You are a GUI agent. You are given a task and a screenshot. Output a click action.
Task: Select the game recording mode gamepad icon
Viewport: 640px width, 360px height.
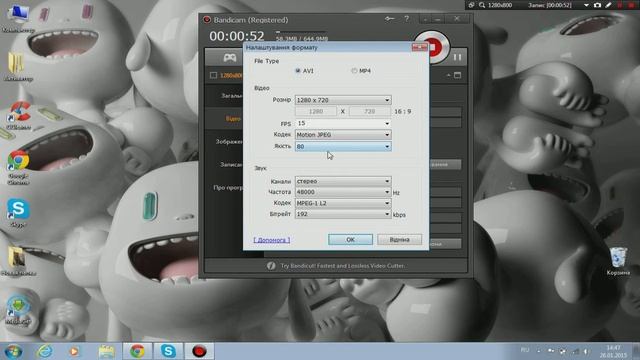(230, 58)
